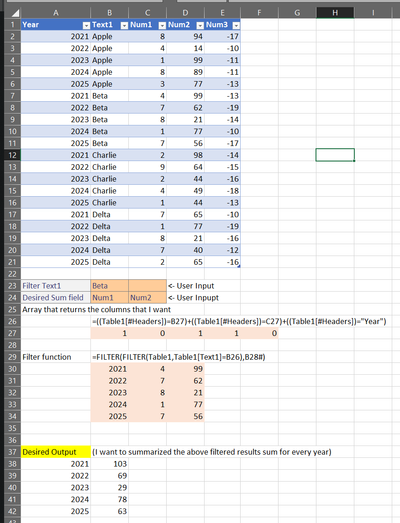The image size is (400, 523).
Task: Select column G header
Action: [297, 13]
